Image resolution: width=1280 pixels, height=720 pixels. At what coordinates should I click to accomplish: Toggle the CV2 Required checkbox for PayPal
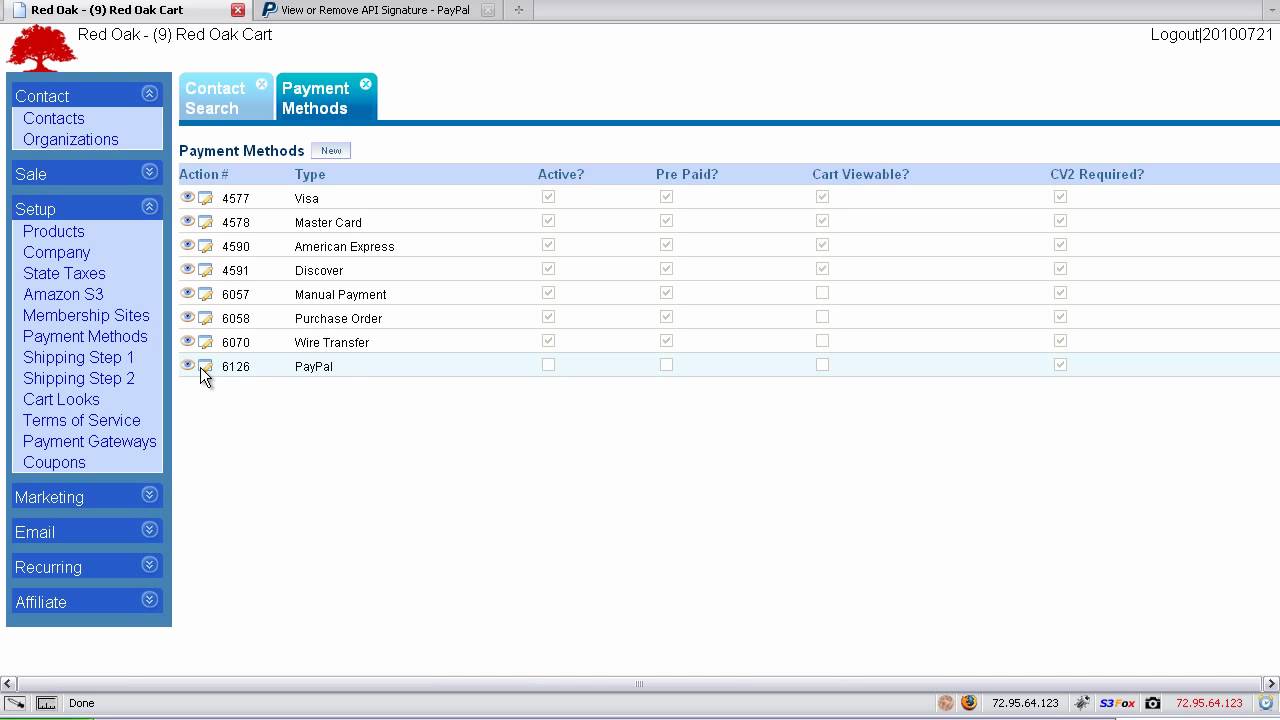point(1060,365)
